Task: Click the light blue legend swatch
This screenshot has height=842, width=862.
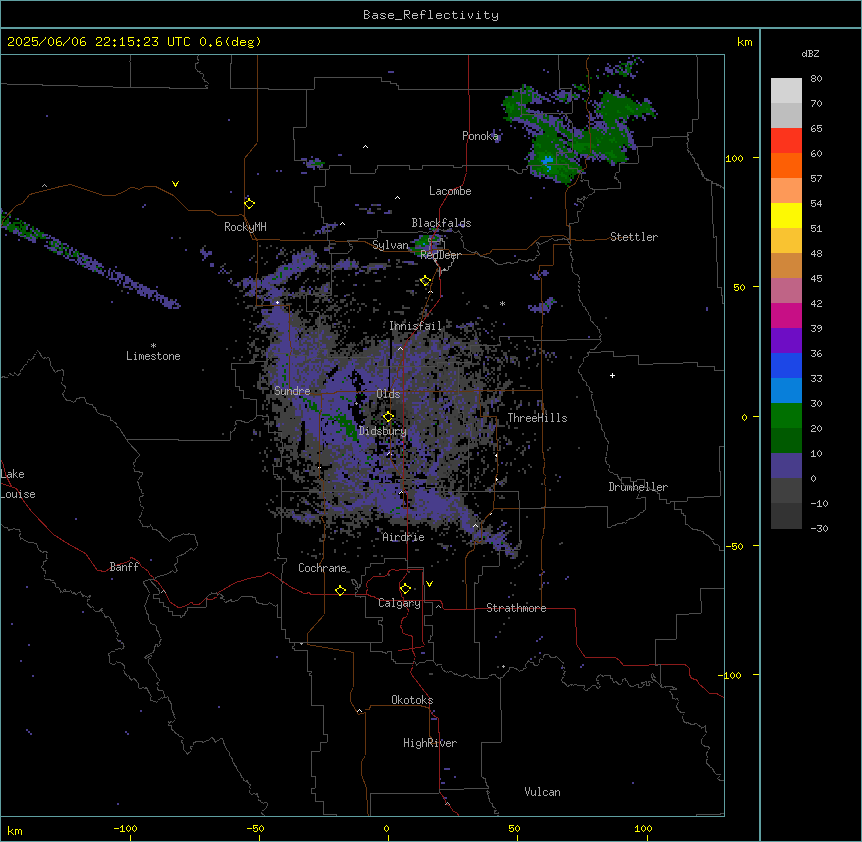Action: pyautogui.click(x=786, y=390)
